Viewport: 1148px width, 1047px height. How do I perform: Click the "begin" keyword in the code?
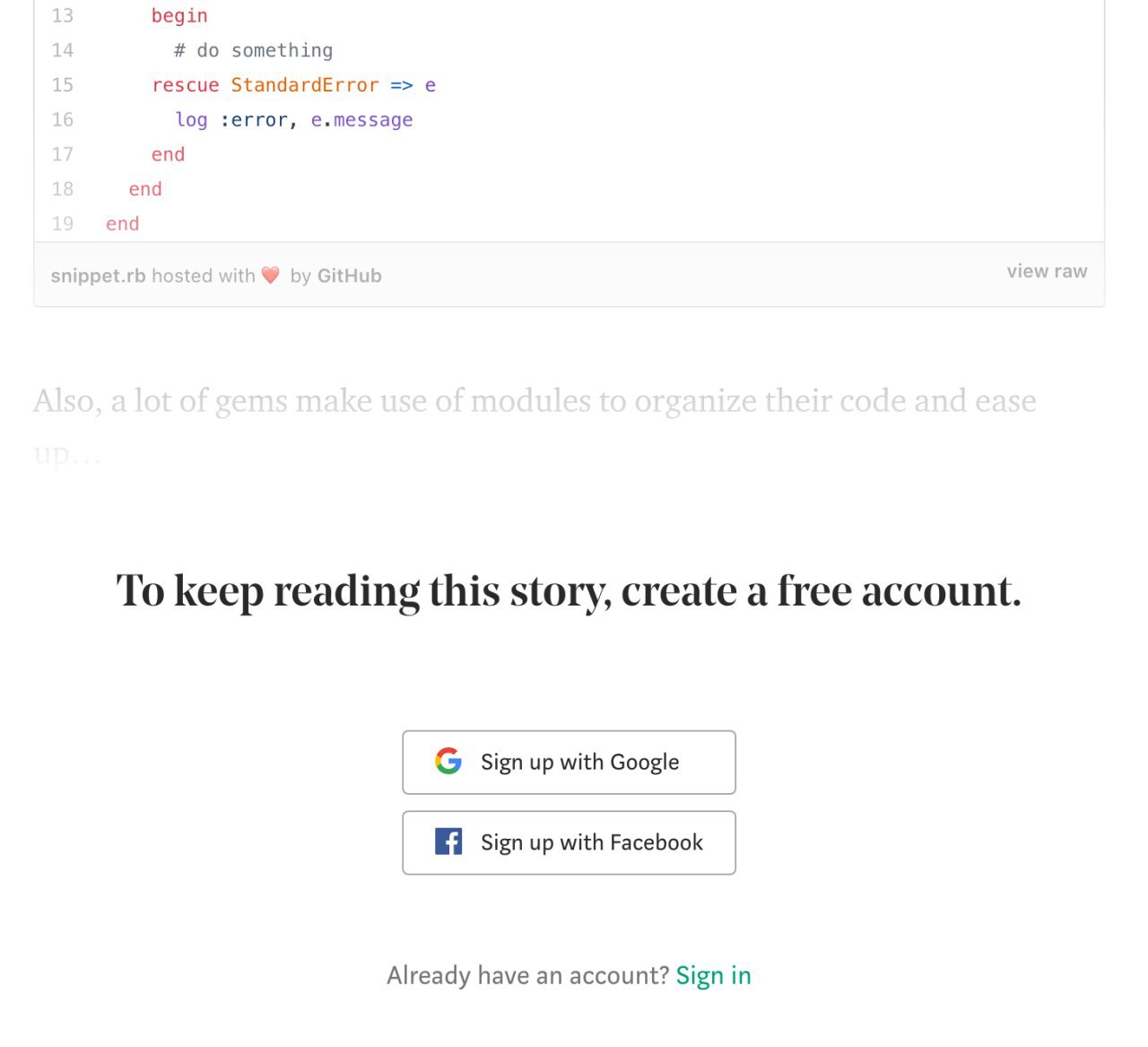click(x=179, y=16)
